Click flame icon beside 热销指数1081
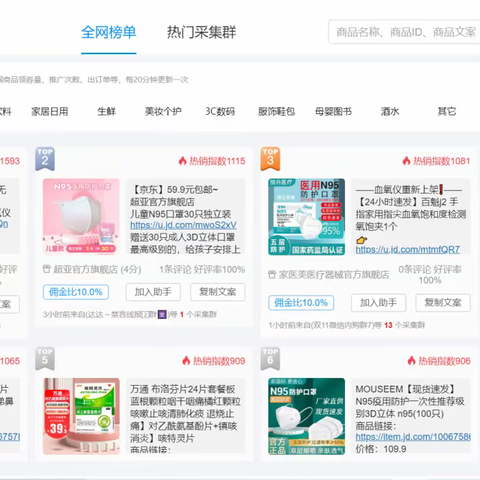 point(406,161)
